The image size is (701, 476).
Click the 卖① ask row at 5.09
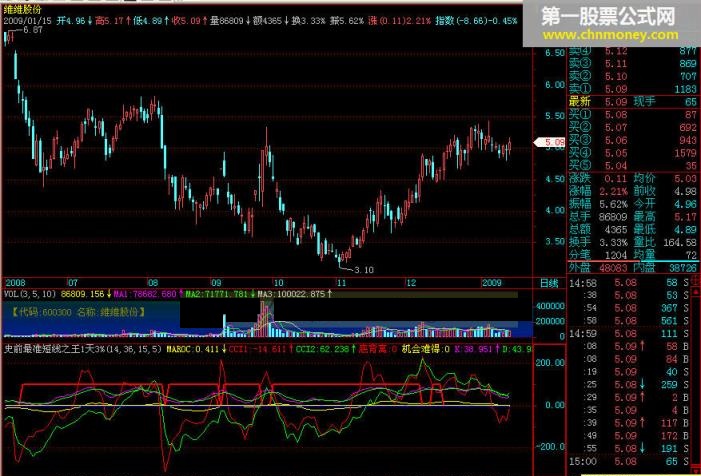pos(632,89)
